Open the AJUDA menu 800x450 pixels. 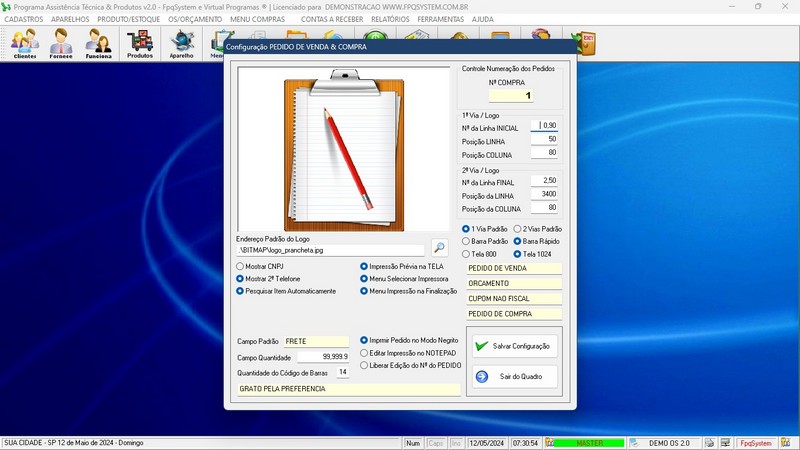pyautogui.click(x=483, y=19)
